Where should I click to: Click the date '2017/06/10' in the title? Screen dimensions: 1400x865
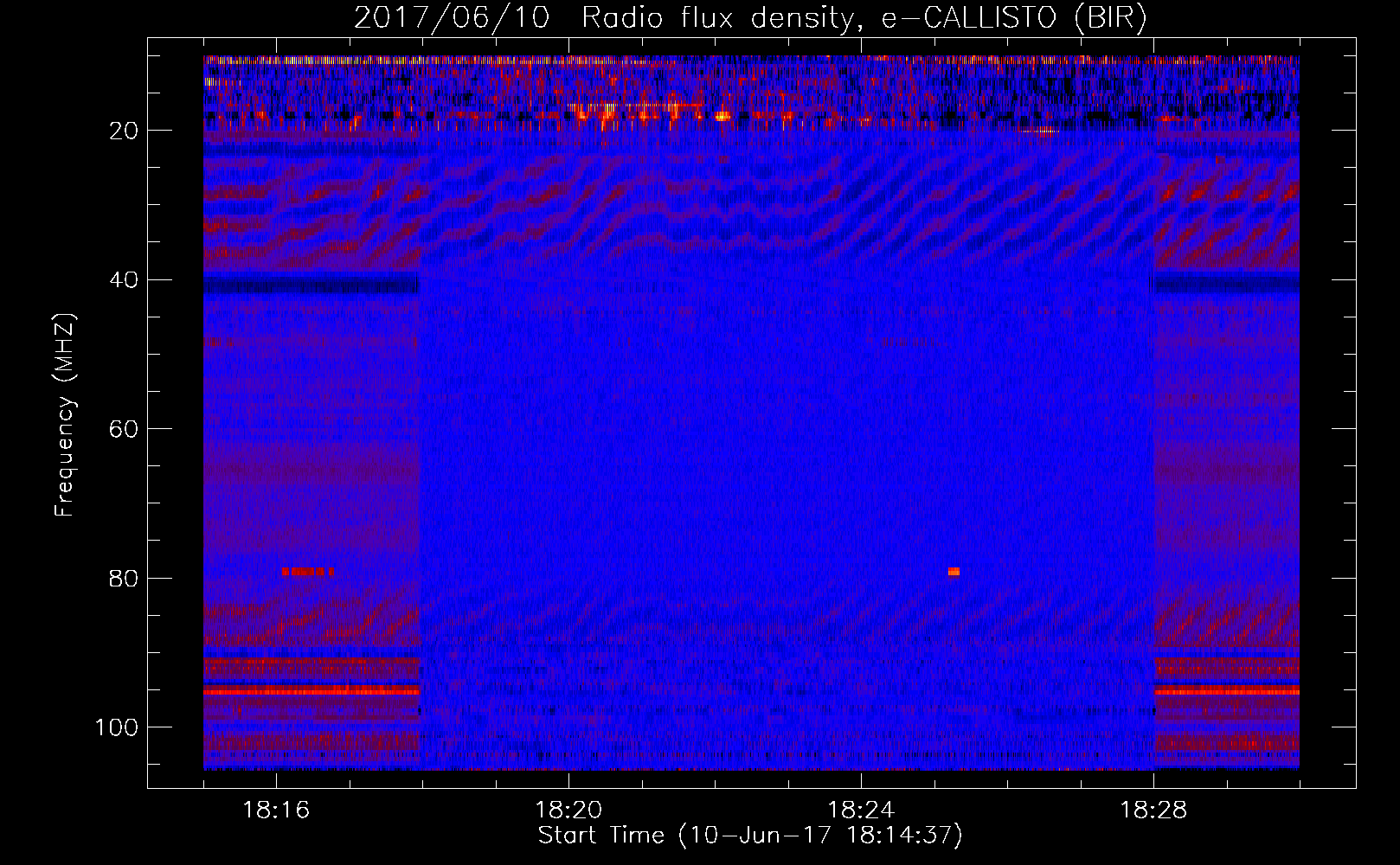pyautogui.click(x=451, y=18)
